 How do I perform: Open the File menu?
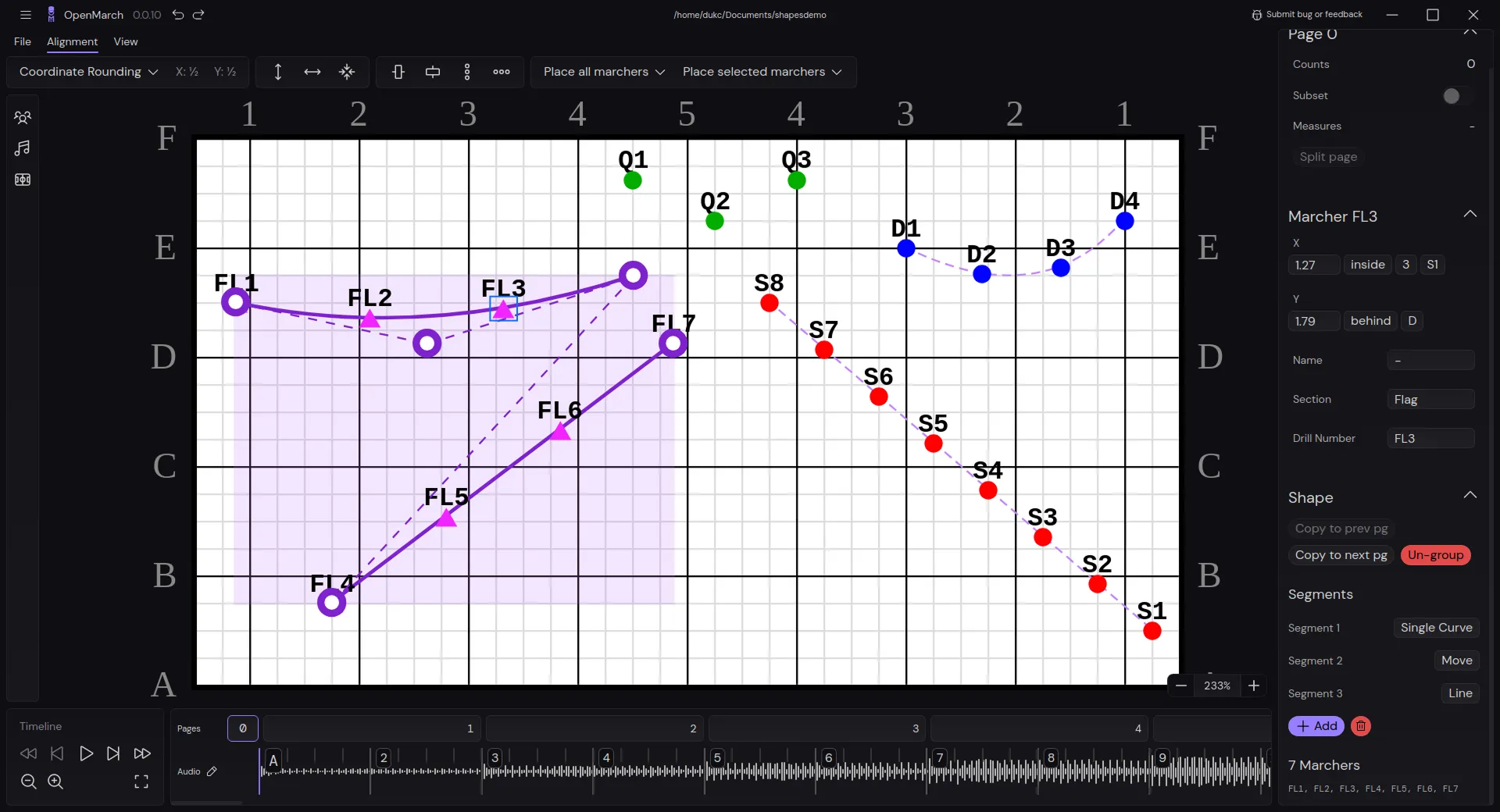(22, 42)
